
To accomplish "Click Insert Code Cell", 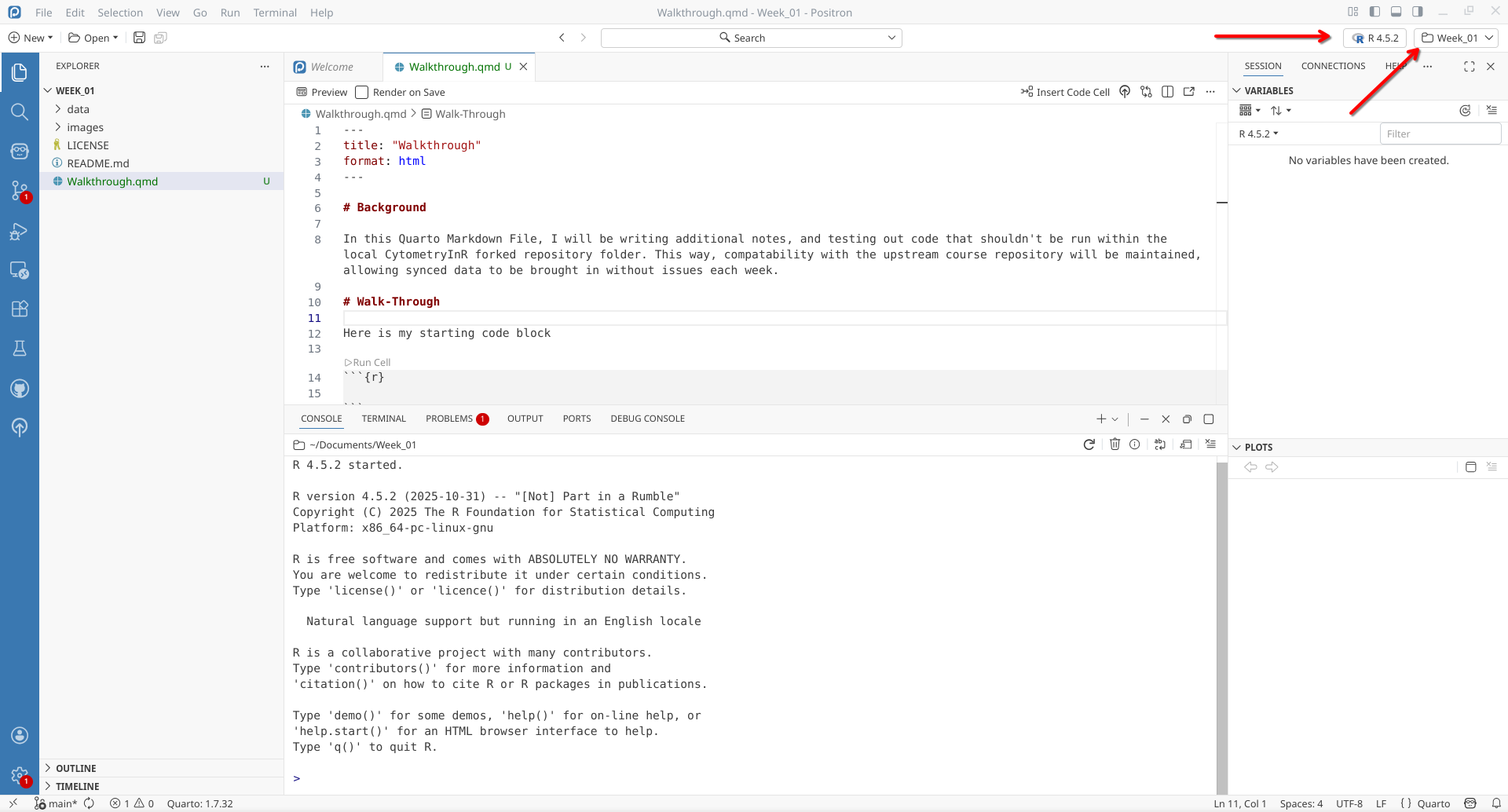I will pos(1065,93).
